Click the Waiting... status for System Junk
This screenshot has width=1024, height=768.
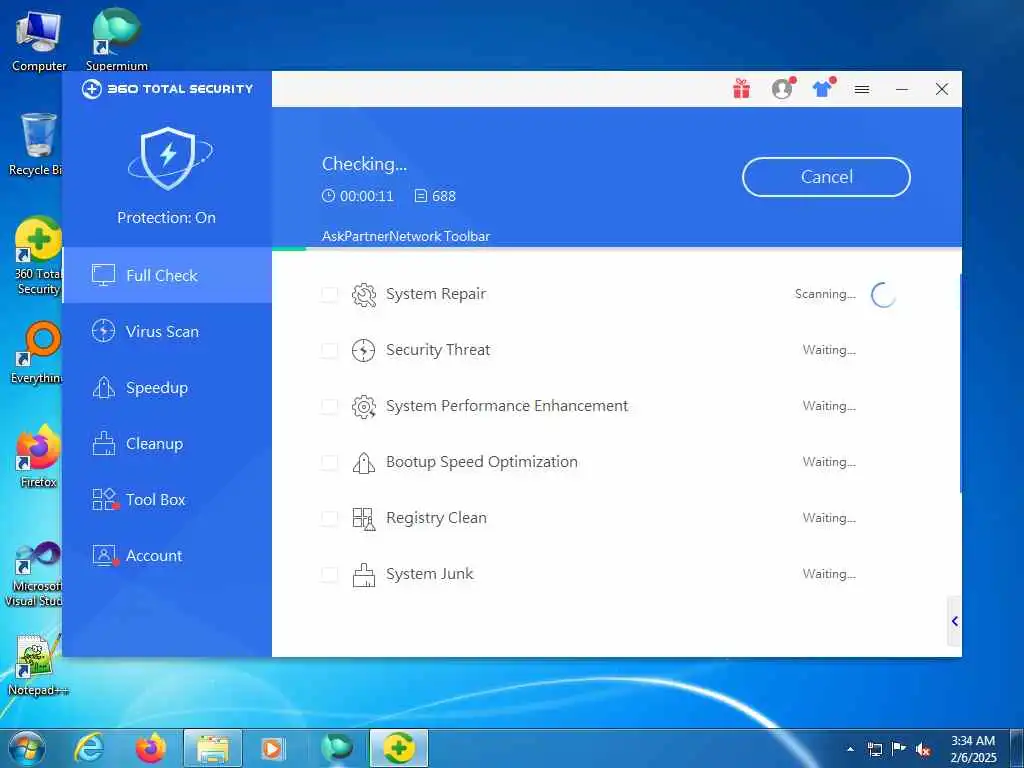click(829, 574)
